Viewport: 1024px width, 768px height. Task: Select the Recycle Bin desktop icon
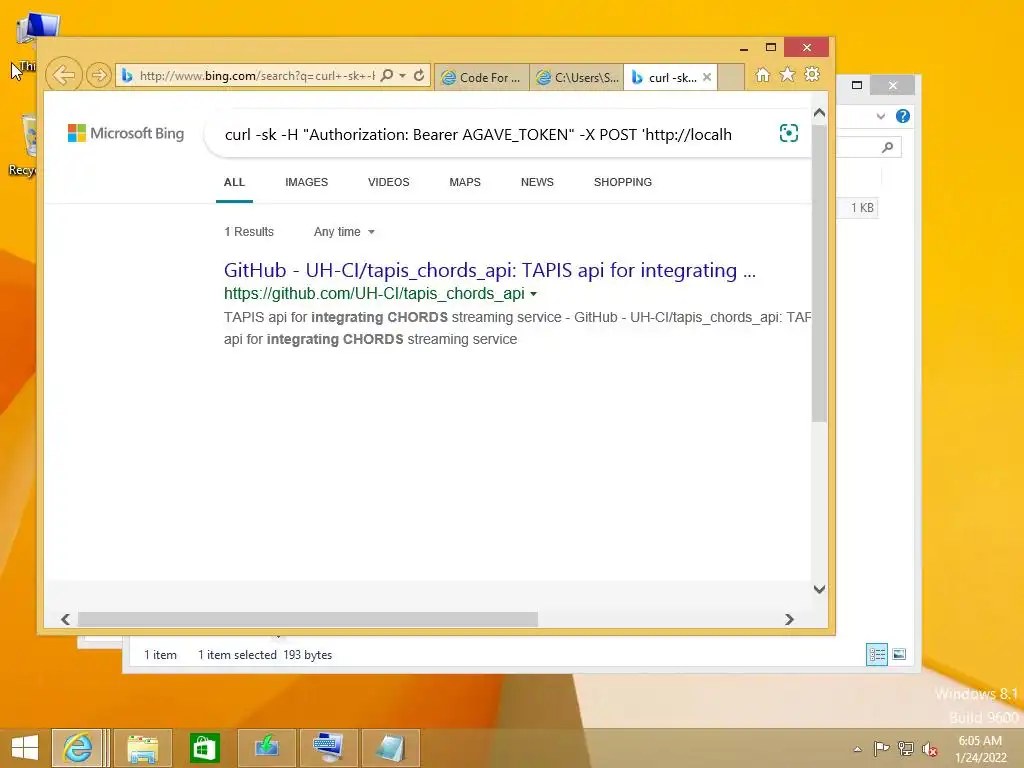(x=24, y=145)
